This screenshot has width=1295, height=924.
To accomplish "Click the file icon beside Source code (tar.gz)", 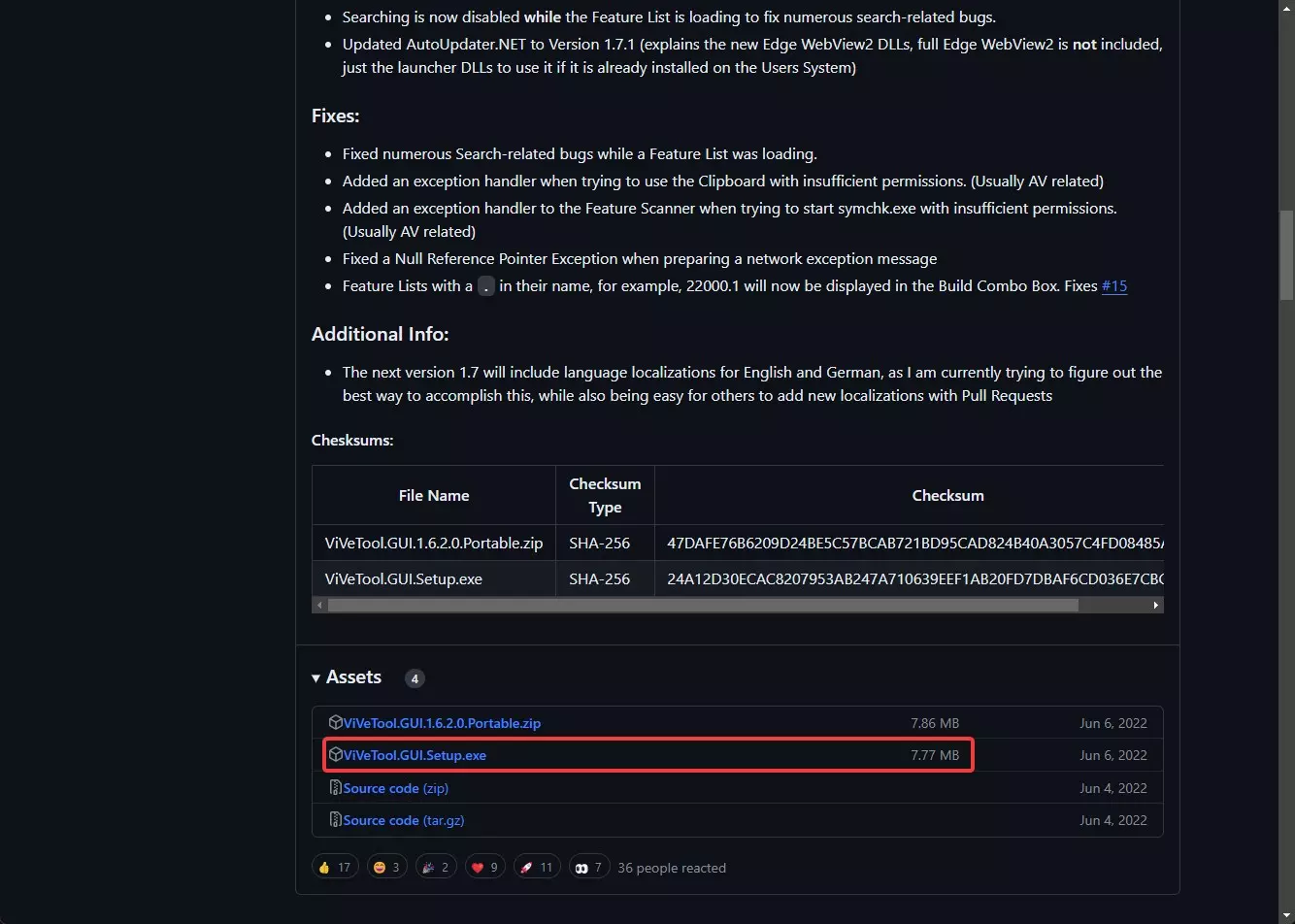I will [336, 819].
